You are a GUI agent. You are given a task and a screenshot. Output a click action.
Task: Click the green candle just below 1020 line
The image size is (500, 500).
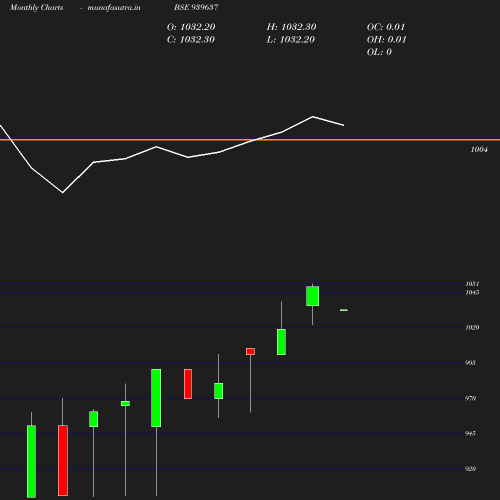tap(281, 342)
